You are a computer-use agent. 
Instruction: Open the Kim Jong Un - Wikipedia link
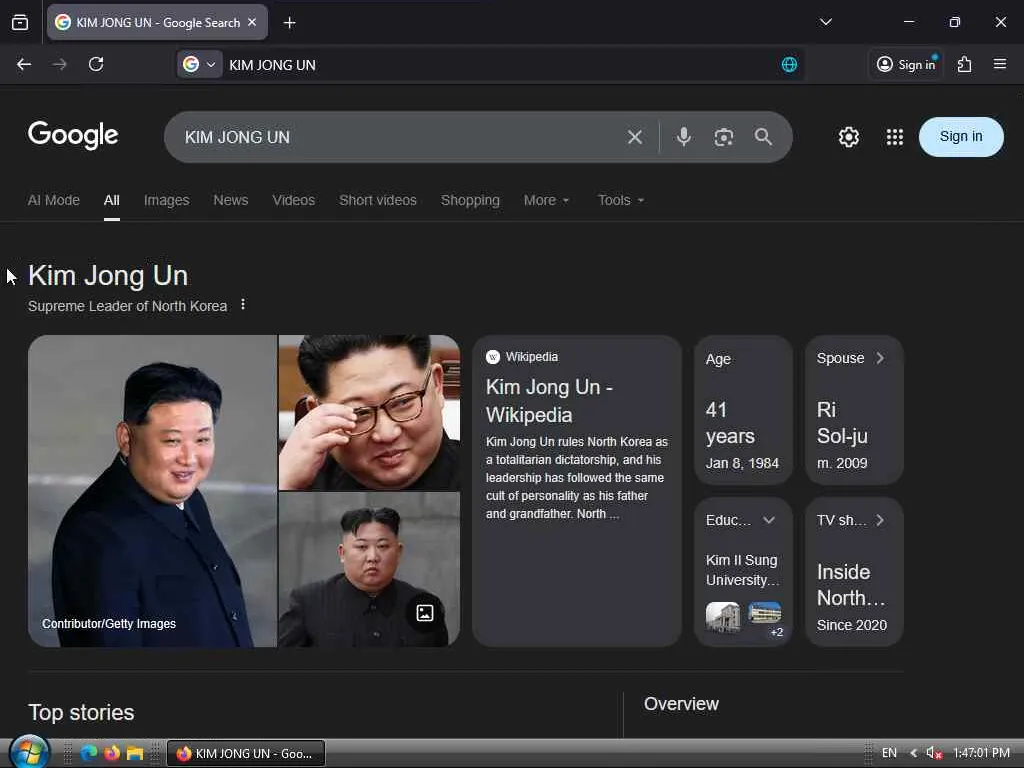[x=549, y=401]
